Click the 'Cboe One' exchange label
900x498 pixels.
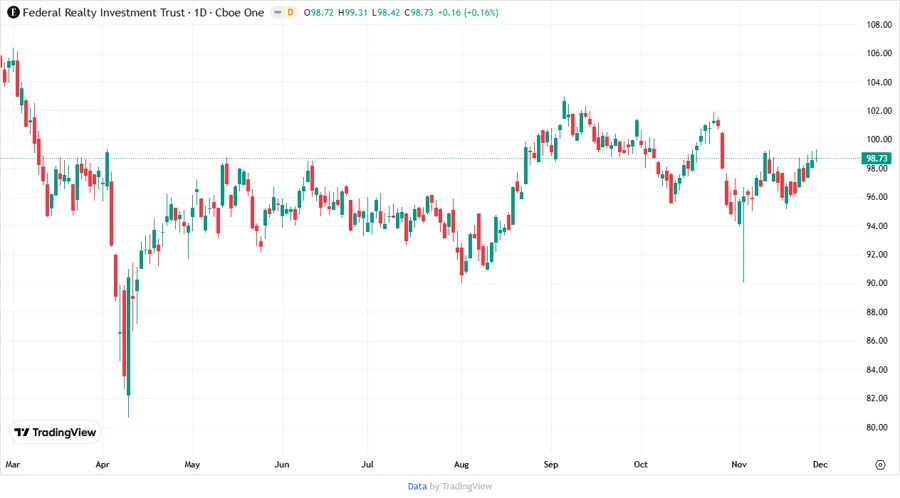tap(240, 12)
